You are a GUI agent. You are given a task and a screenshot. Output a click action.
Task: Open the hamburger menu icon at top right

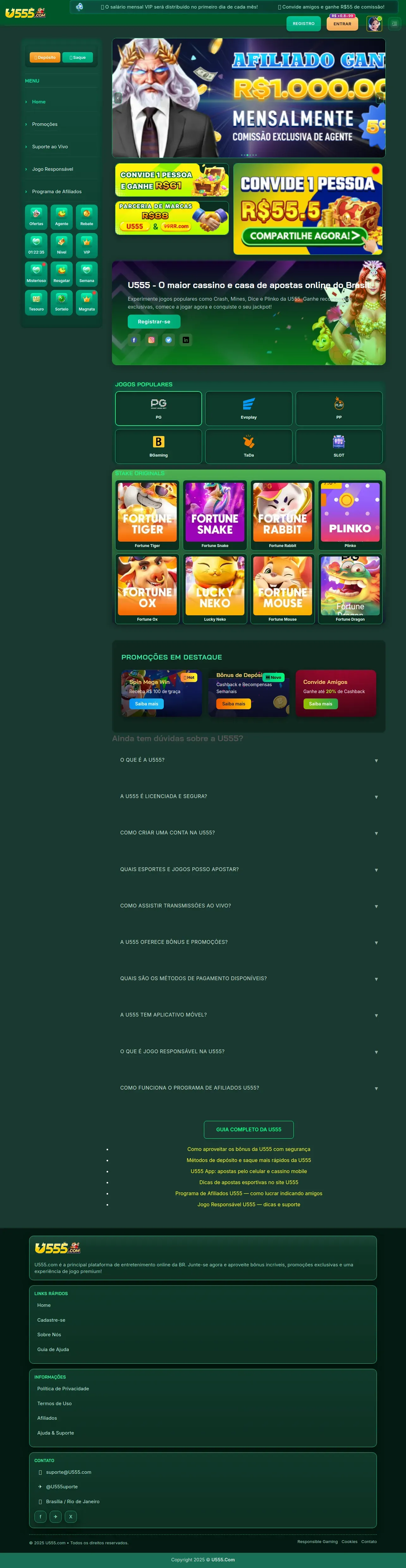click(x=394, y=24)
